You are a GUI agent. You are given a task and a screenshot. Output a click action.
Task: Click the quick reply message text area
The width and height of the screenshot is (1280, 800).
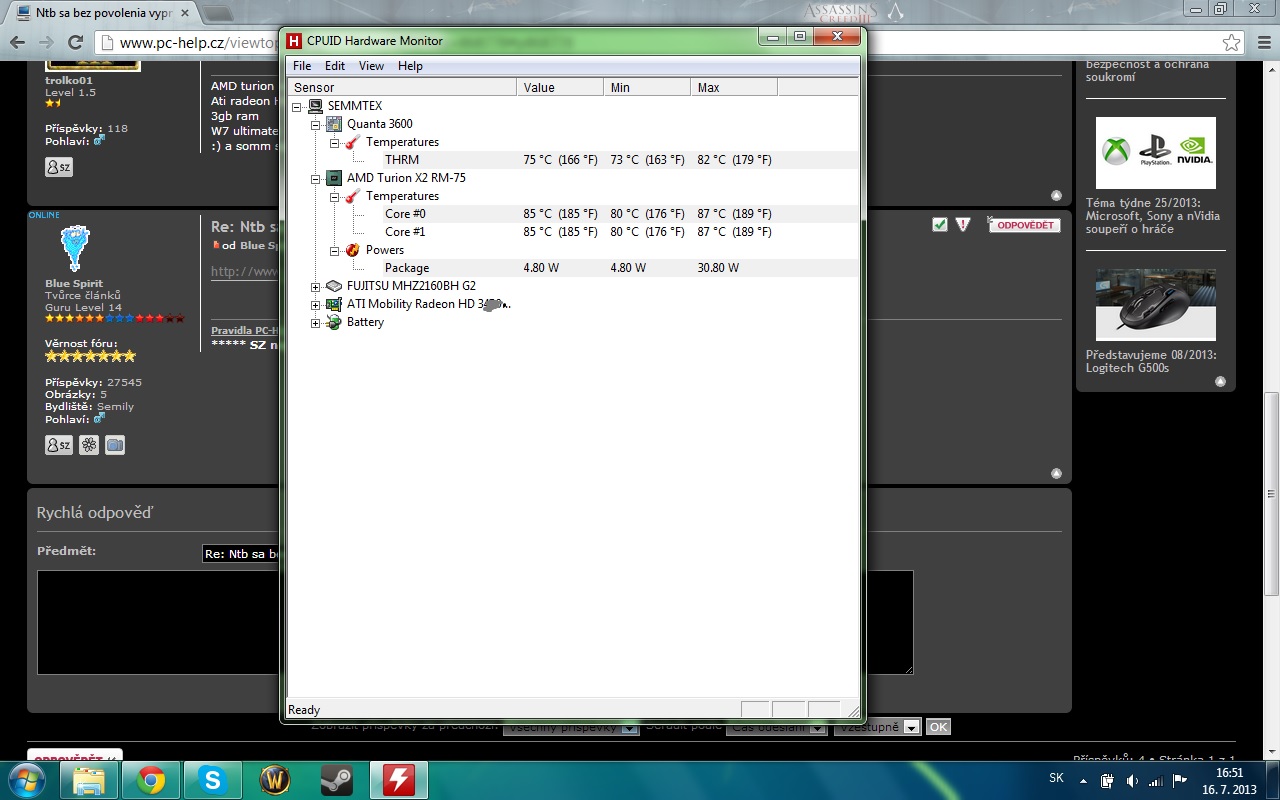pyautogui.click(x=475, y=622)
